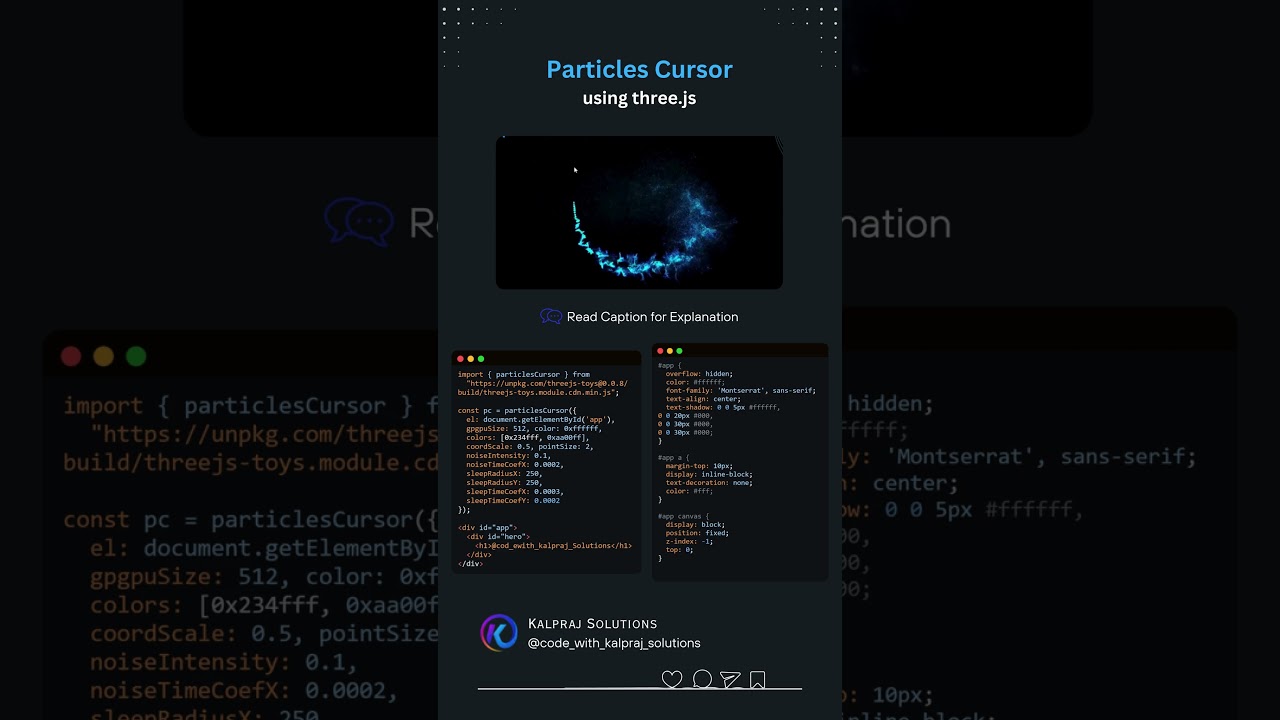Click 'sleepTimeCoefX: 0.0003' line
This screenshot has width=1280, height=720.
click(x=515, y=491)
